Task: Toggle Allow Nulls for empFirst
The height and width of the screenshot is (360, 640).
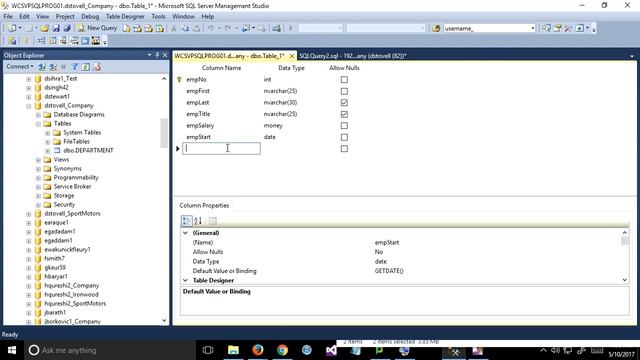Action: pos(344,91)
